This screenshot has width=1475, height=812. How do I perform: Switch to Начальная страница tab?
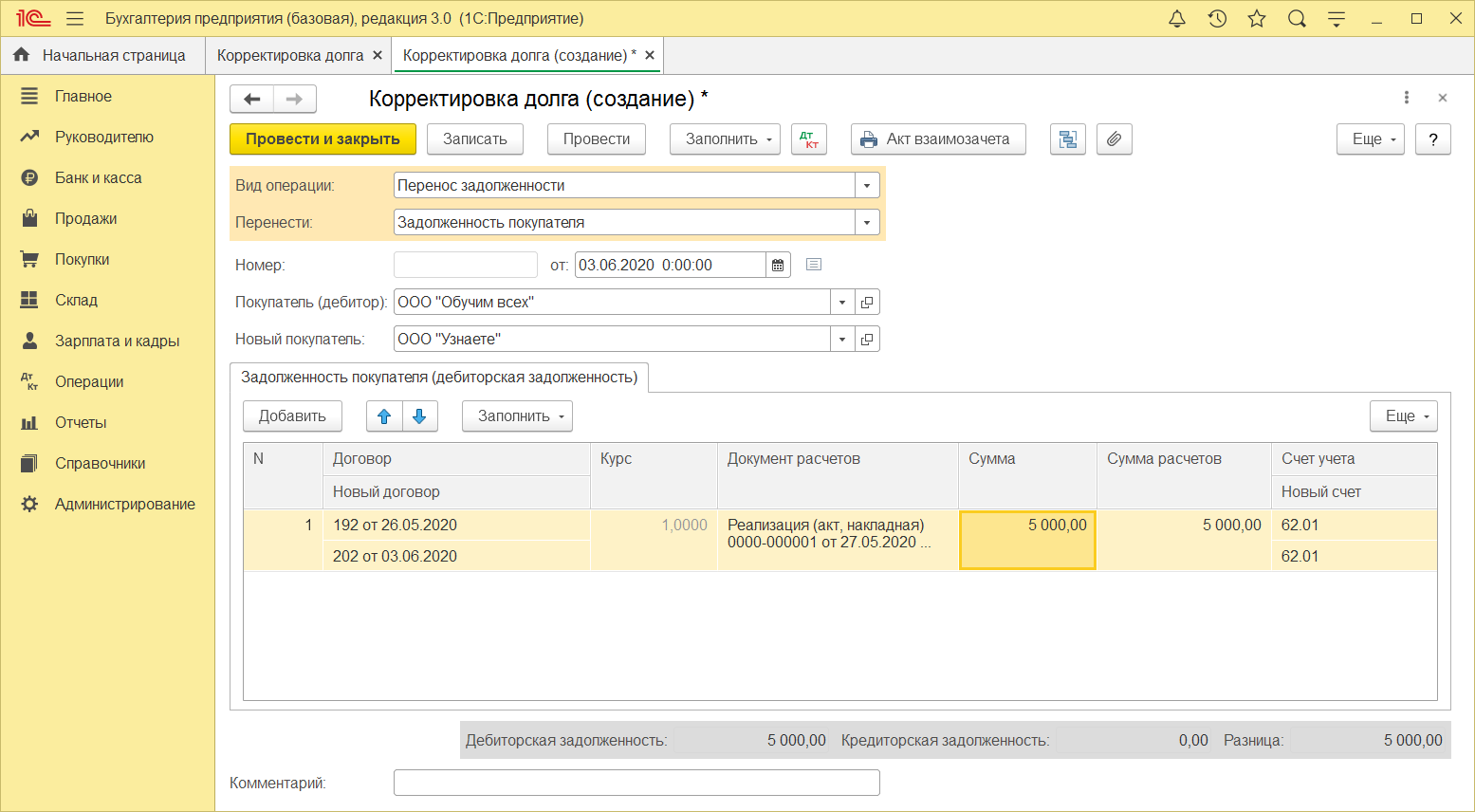tap(102, 55)
